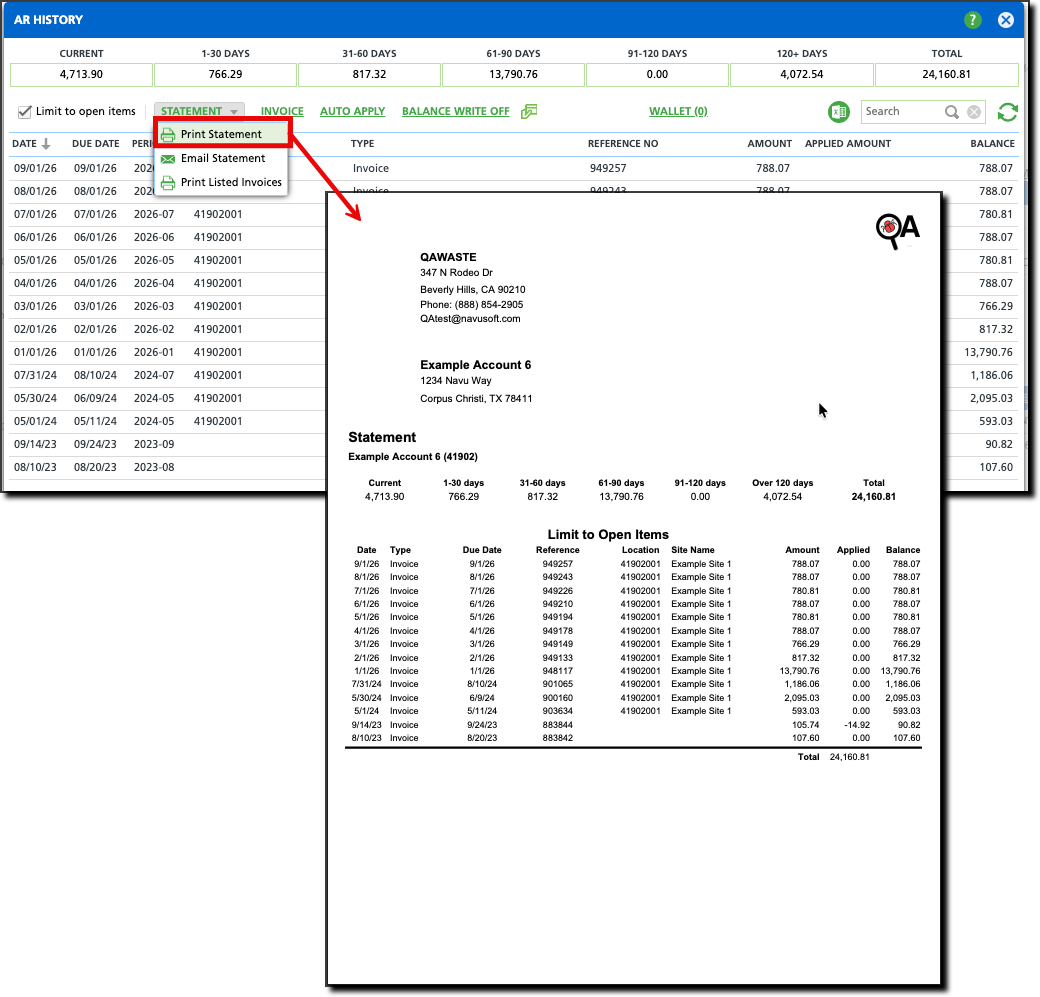Choose Email Statement from the menu
This screenshot has height=997, width=1040.
(222, 158)
